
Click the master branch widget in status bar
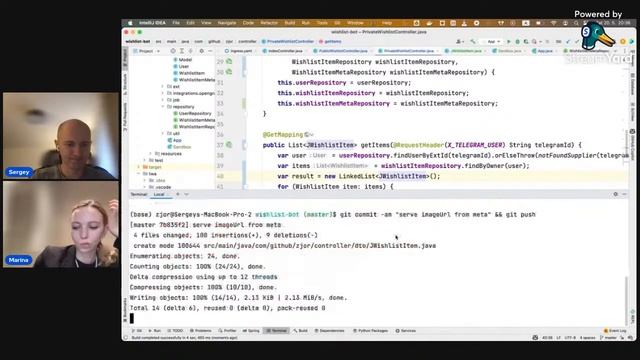point(608,338)
